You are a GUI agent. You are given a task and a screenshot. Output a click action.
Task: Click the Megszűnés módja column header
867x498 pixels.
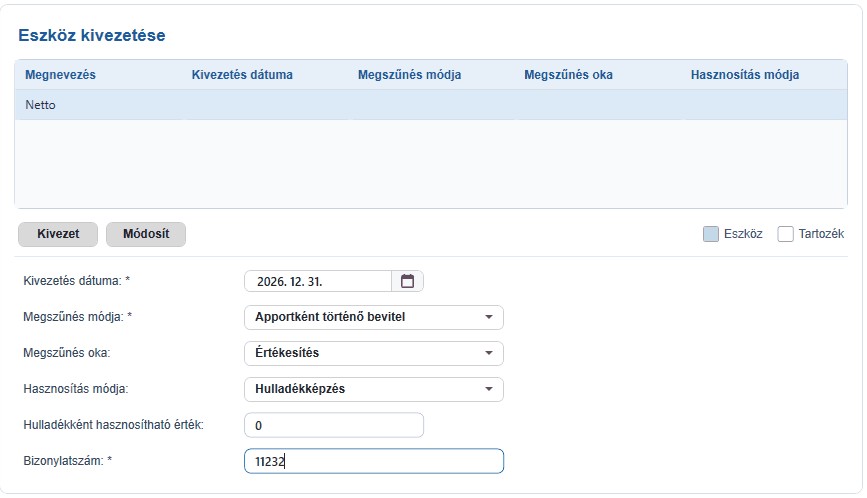click(x=409, y=75)
